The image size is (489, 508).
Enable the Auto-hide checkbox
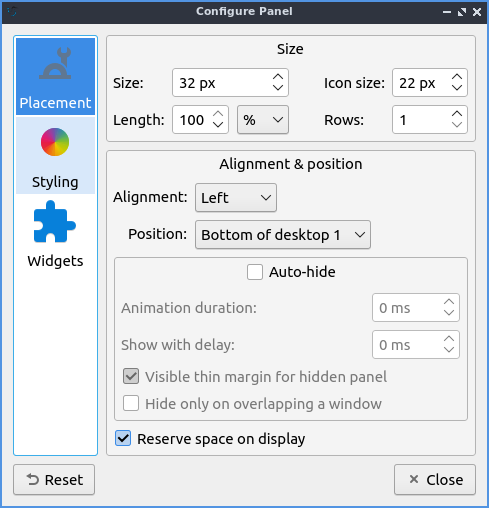[255, 272]
